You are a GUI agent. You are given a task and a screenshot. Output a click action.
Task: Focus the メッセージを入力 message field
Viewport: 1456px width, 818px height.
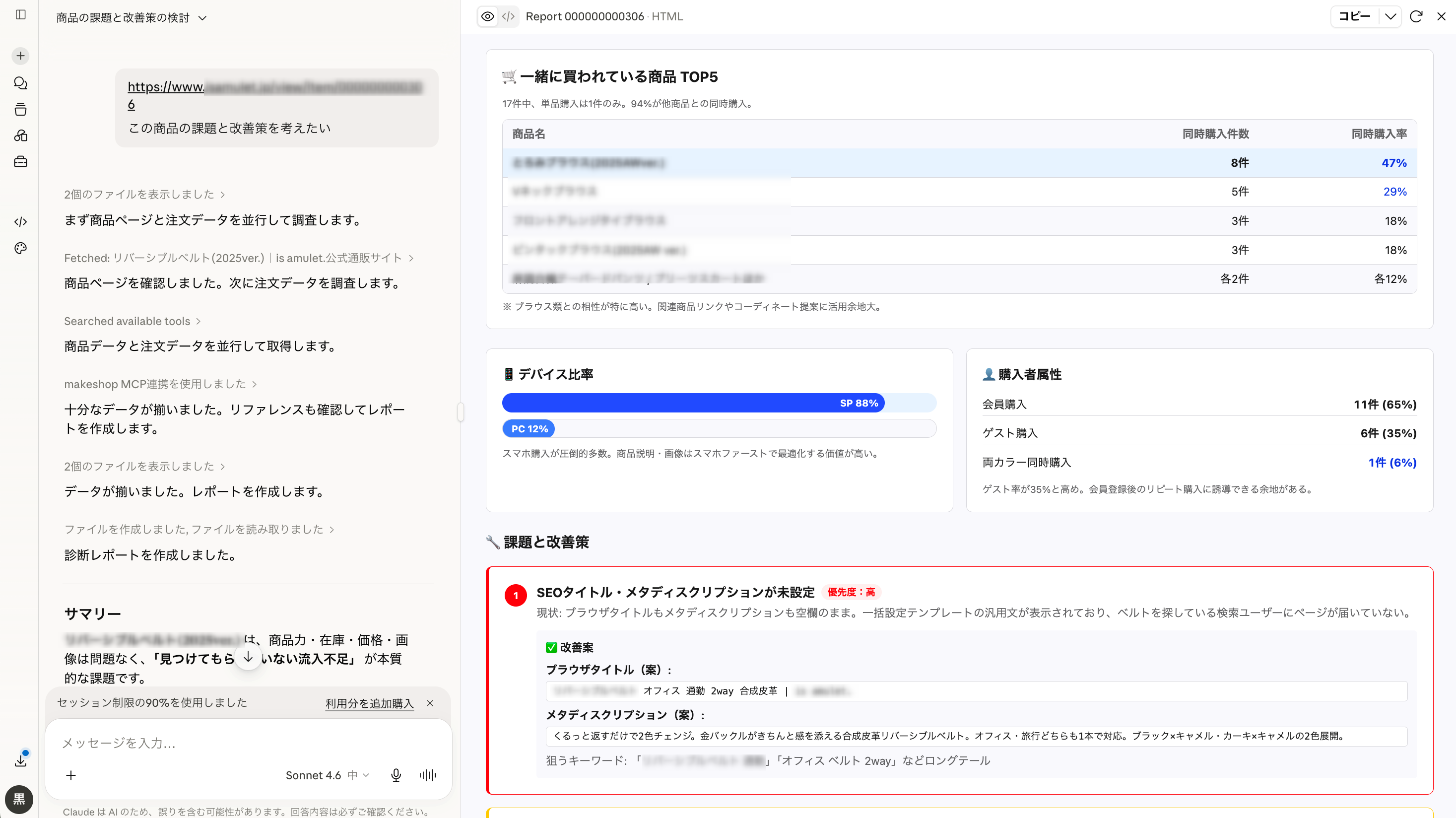point(249,743)
